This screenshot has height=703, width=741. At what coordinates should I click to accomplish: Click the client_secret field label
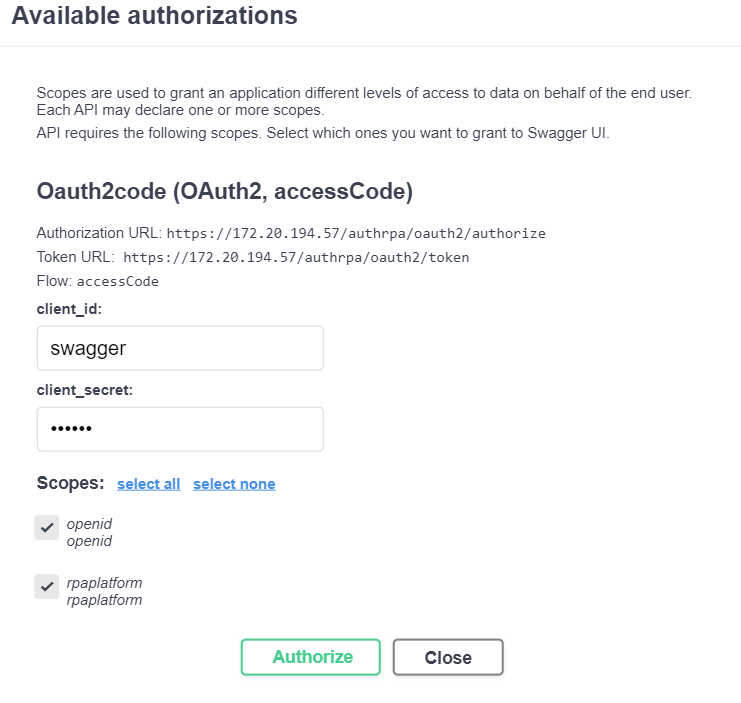coord(84,390)
